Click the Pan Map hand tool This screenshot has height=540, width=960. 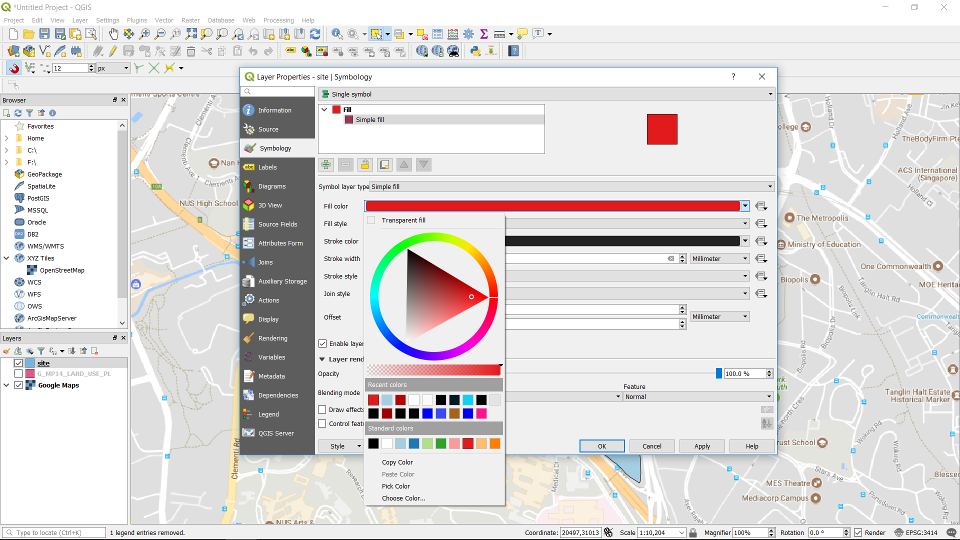(x=113, y=34)
